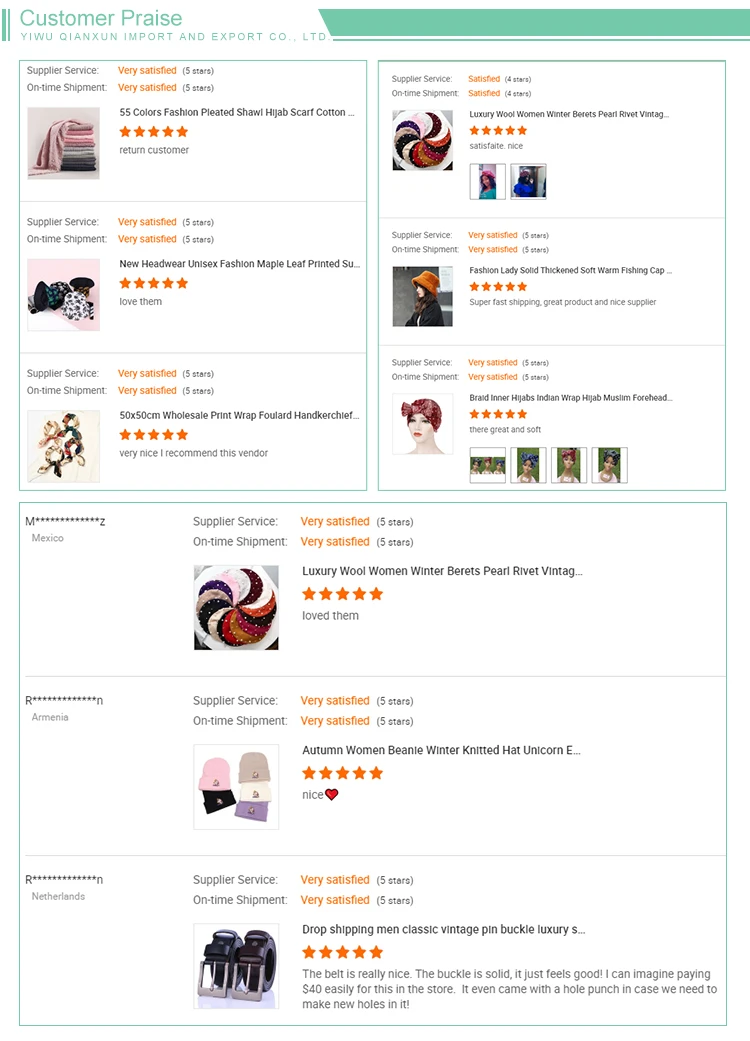View the blue beret customer photo

[x=528, y=181]
